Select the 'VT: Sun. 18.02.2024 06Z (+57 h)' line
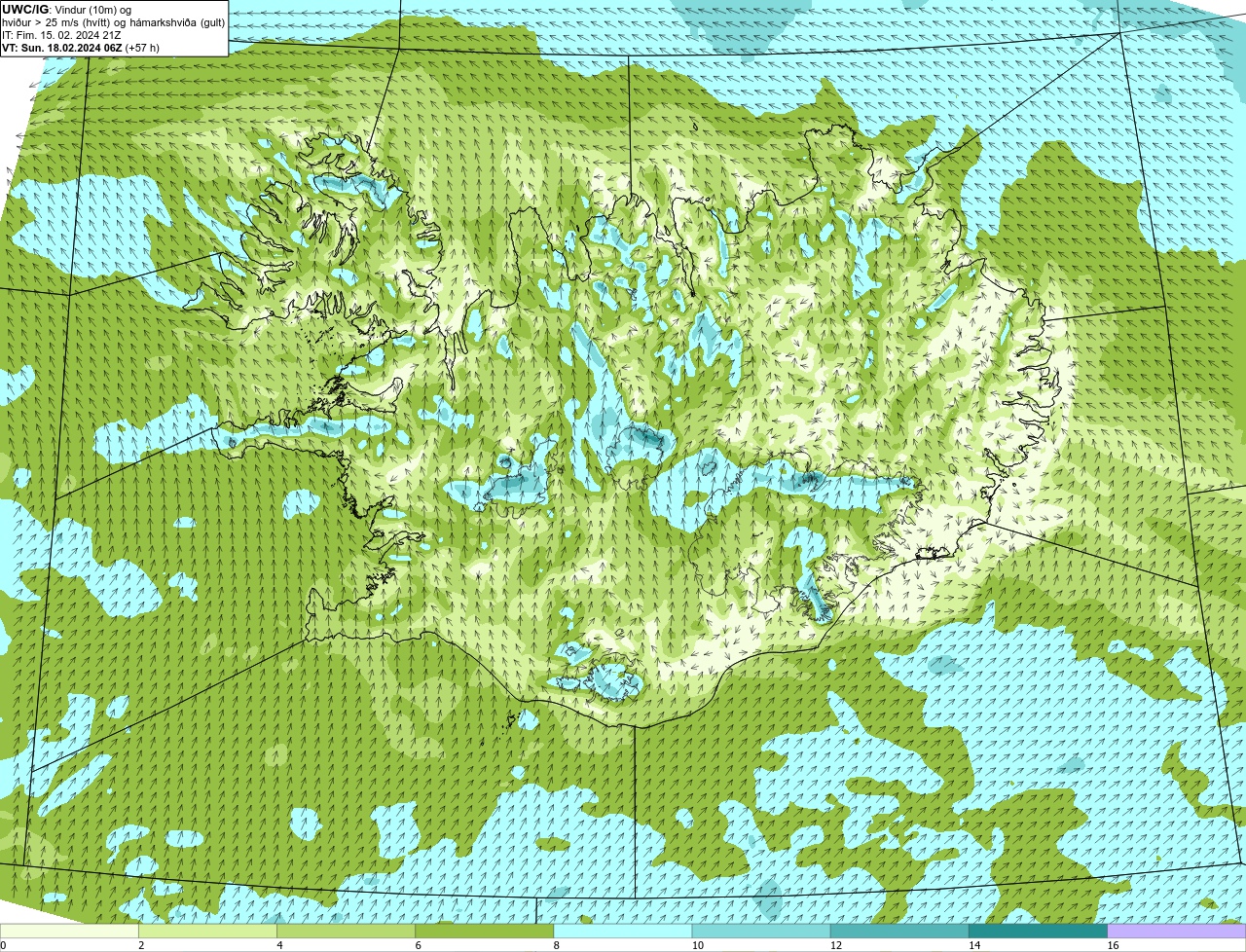The image size is (1246, 952). 81,47
